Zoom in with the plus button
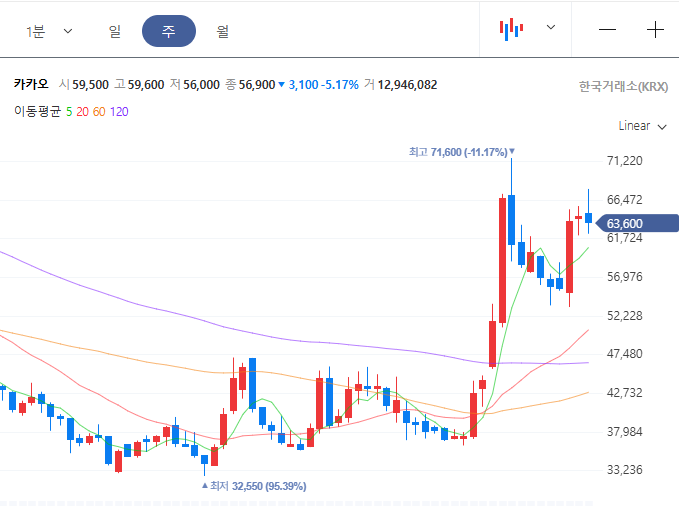Viewport: 682px width, 506px height. (655, 30)
